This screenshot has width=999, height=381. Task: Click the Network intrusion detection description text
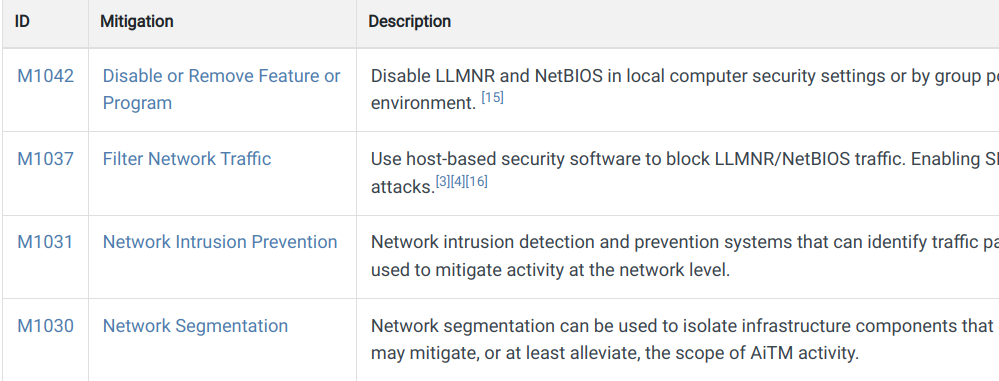(x=685, y=256)
